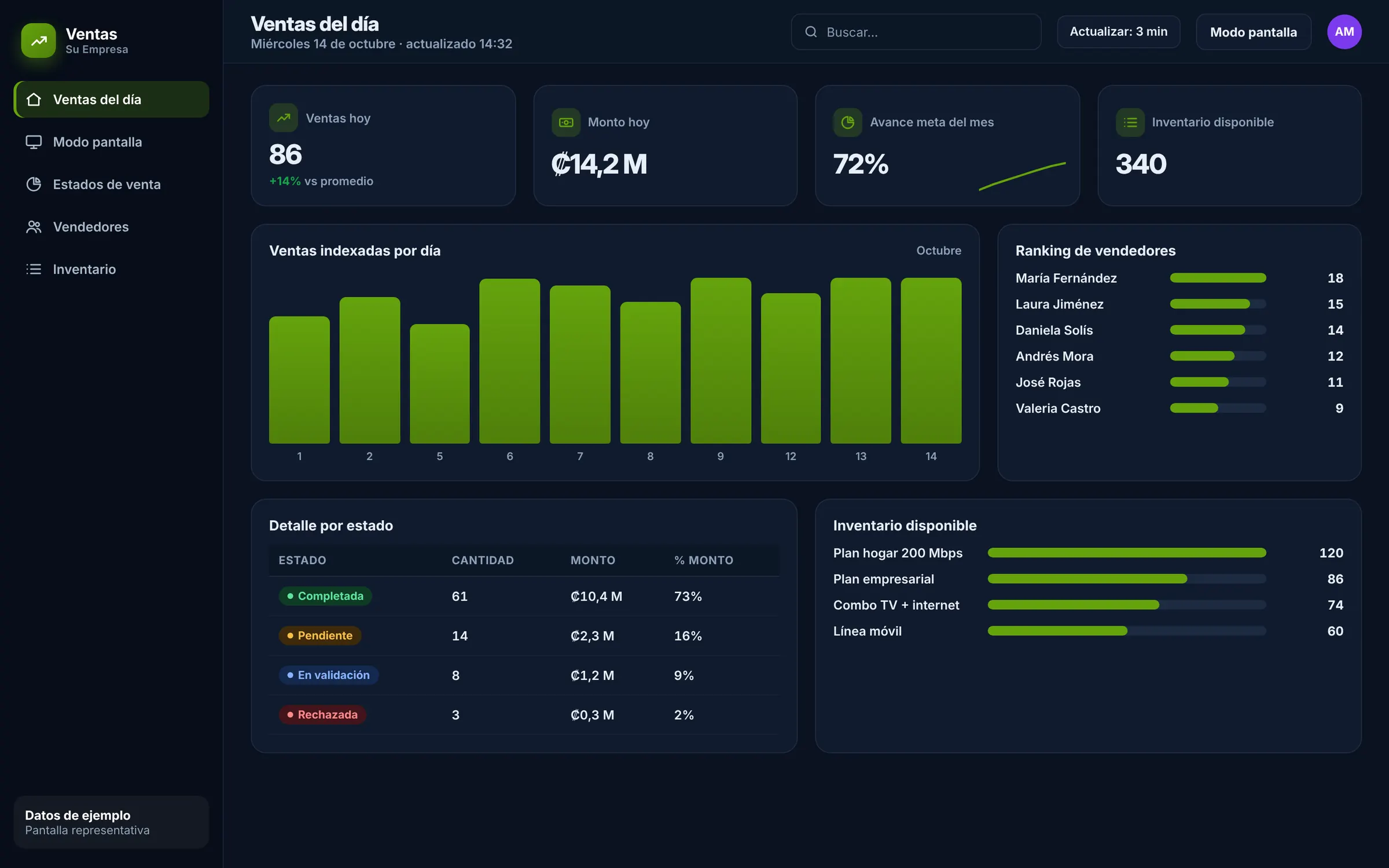Click the CANTIDAD column header
Image resolution: width=1389 pixels, height=868 pixels.
(x=483, y=560)
